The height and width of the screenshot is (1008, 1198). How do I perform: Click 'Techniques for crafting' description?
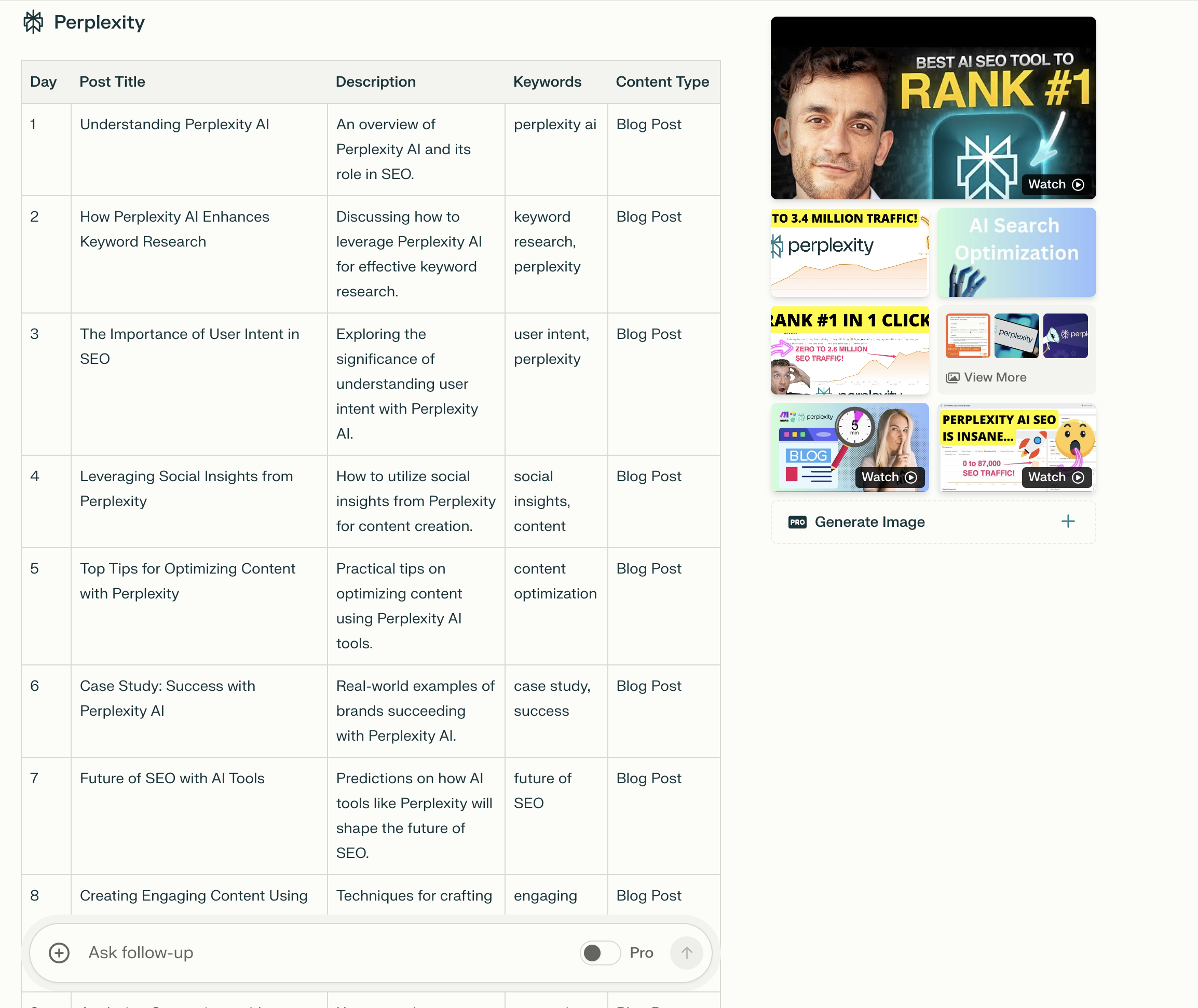pos(414,895)
